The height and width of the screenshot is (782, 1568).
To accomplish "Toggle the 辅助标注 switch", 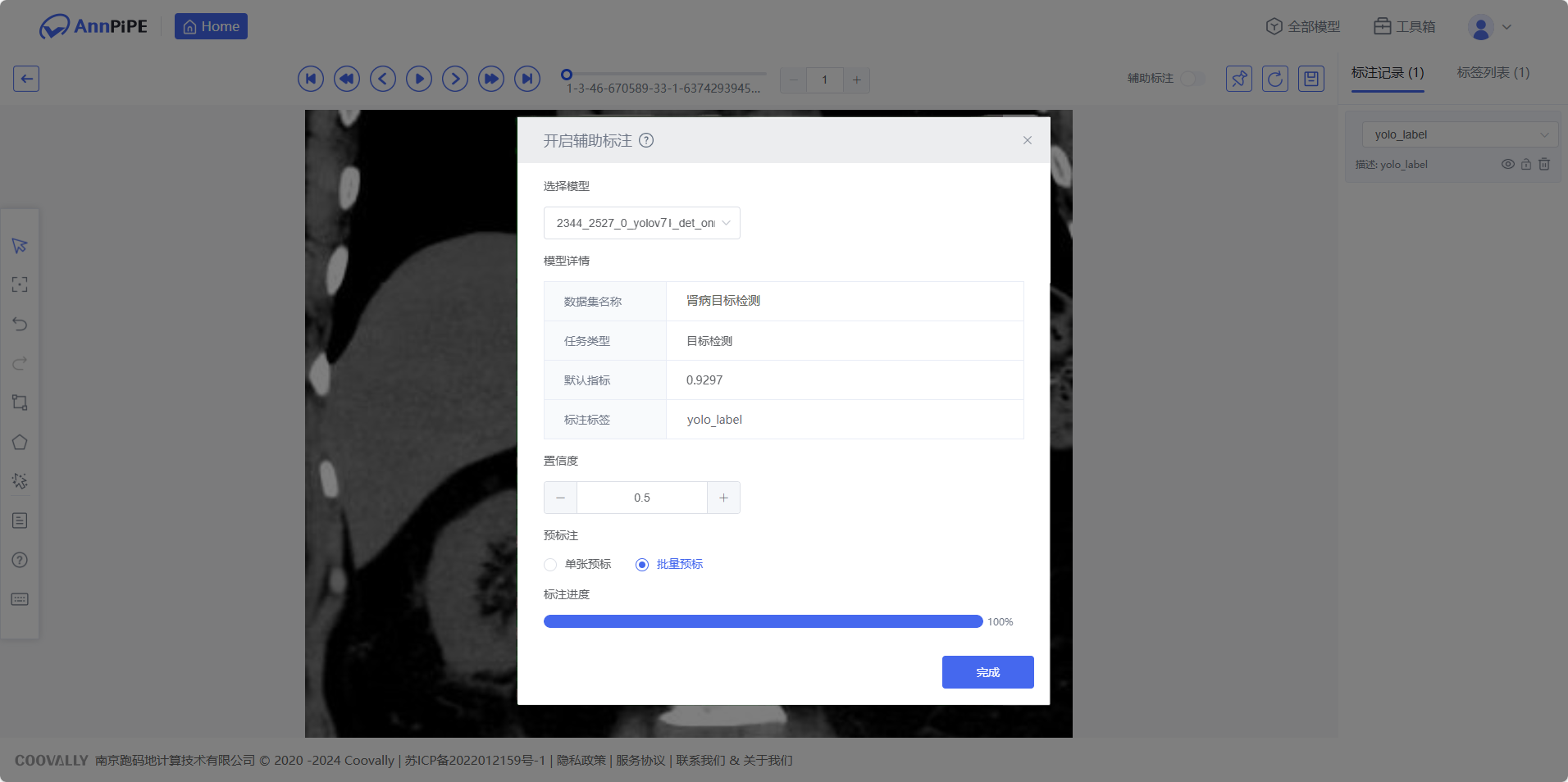I will pyautogui.click(x=1193, y=78).
